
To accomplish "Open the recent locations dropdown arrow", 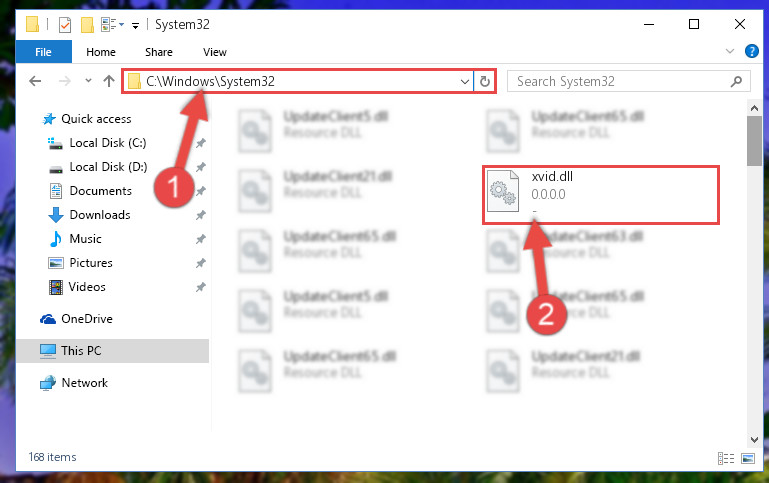I will click(88, 80).
